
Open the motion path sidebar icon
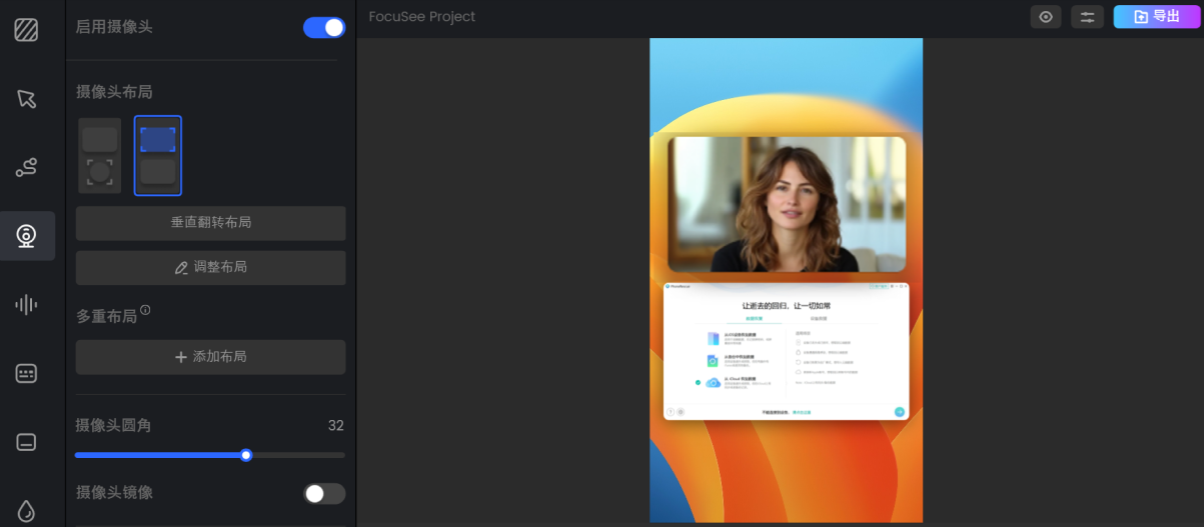(x=27, y=167)
